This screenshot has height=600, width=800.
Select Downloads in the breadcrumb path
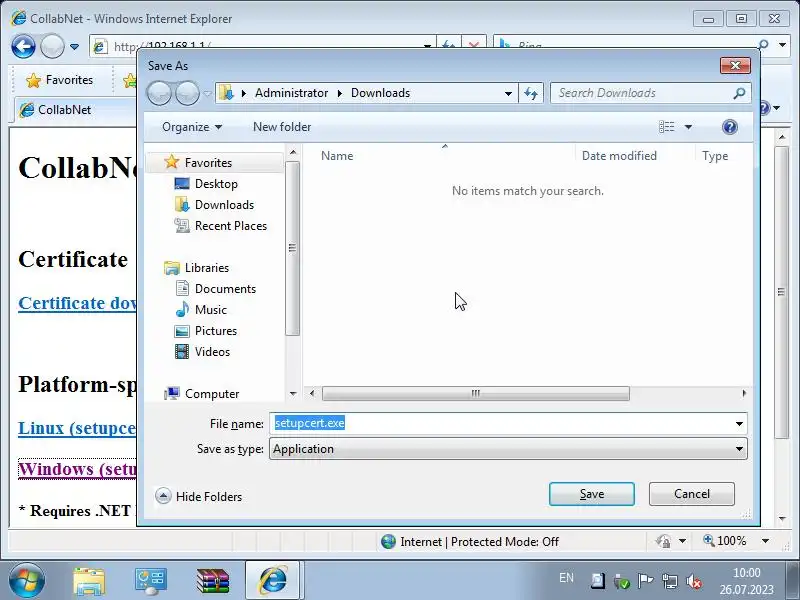381,93
